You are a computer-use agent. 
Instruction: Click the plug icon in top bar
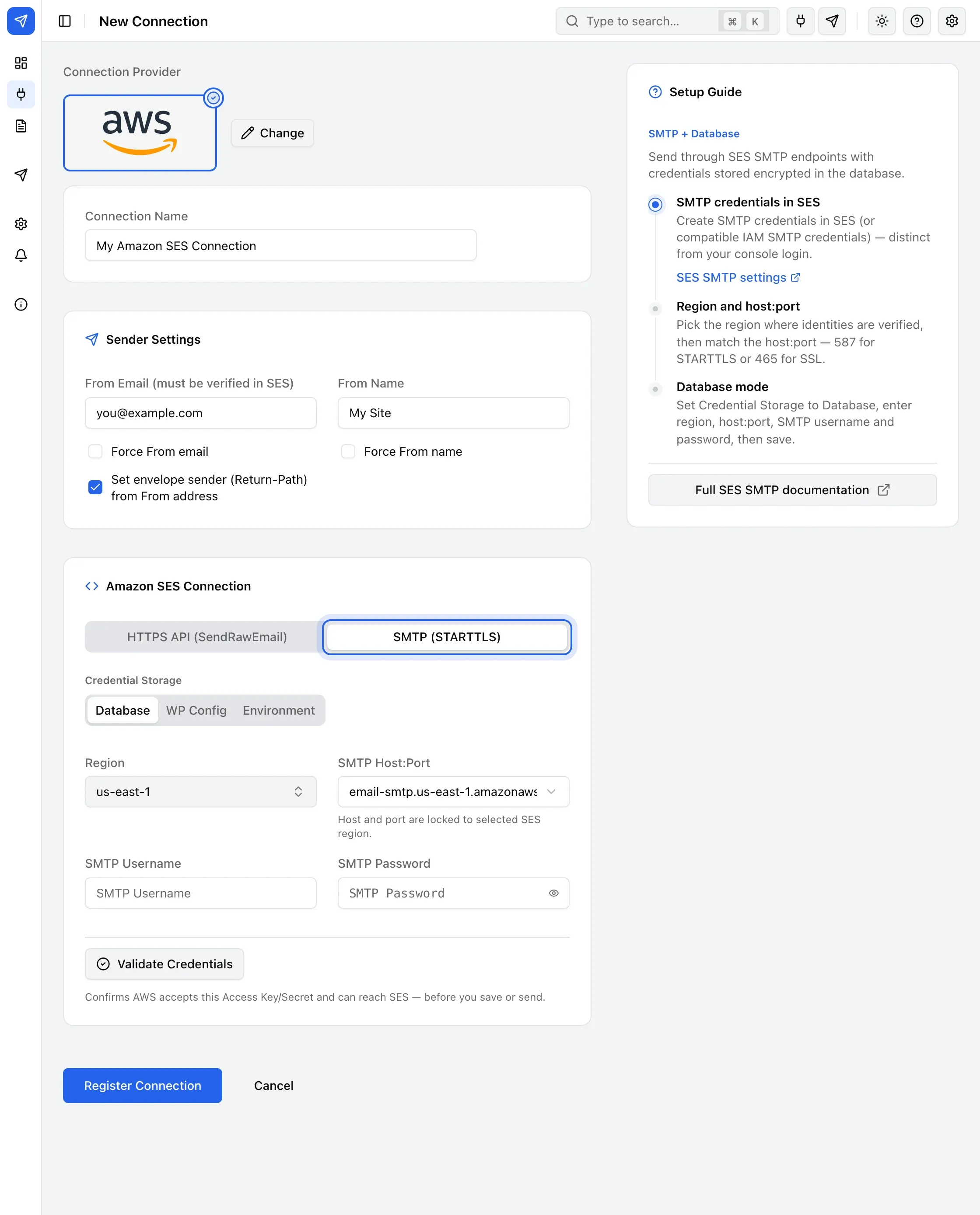pyautogui.click(x=801, y=21)
